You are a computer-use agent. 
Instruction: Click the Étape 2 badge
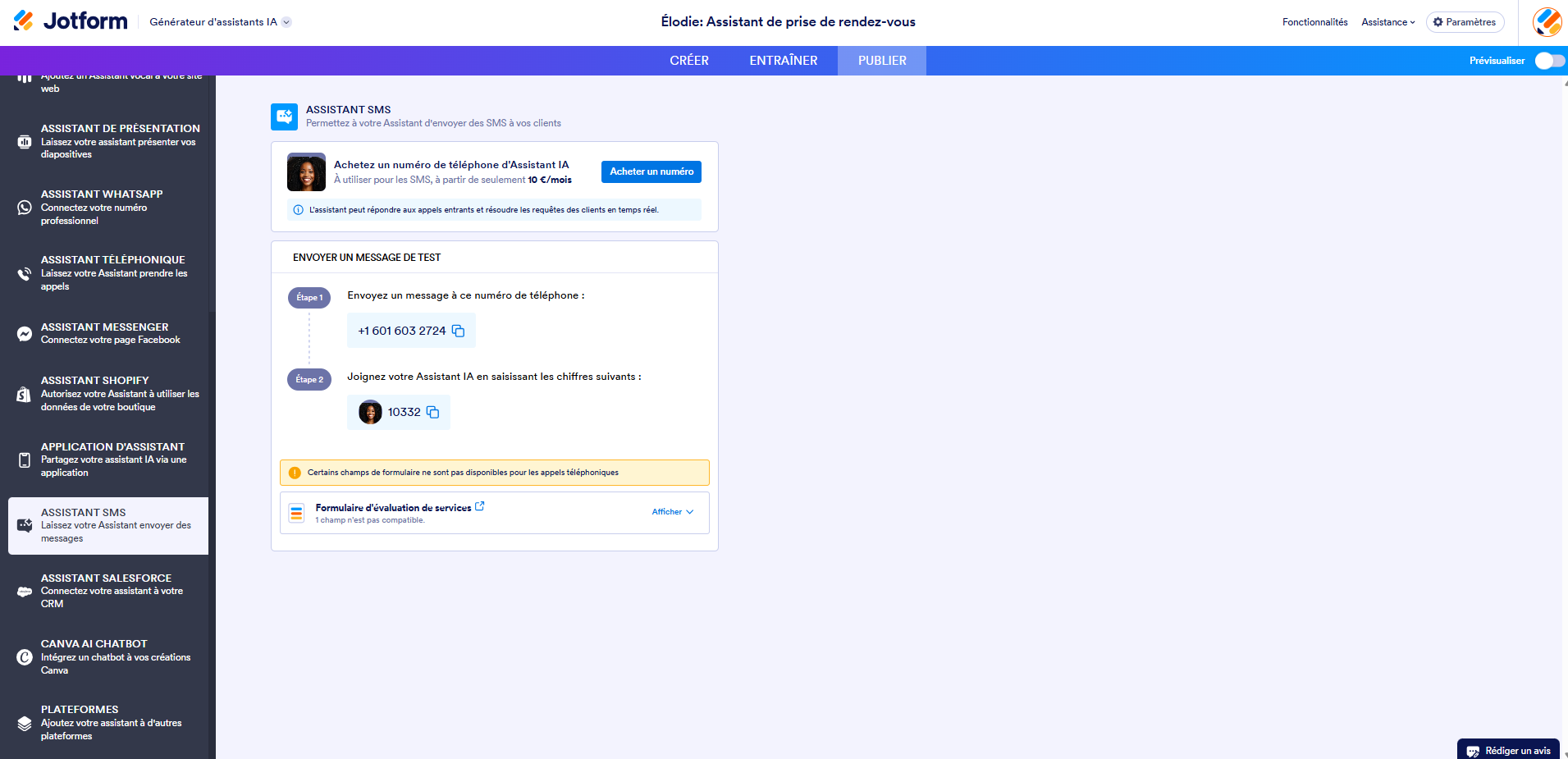pyautogui.click(x=309, y=379)
